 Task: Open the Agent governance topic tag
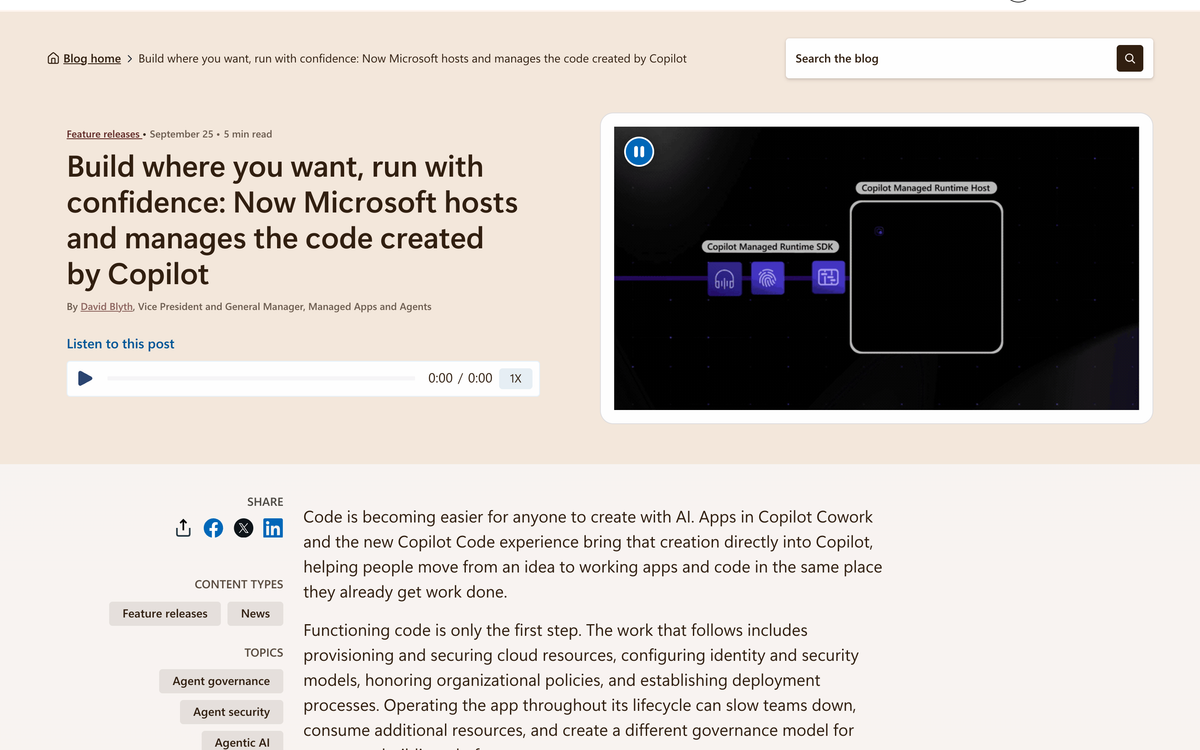point(221,681)
